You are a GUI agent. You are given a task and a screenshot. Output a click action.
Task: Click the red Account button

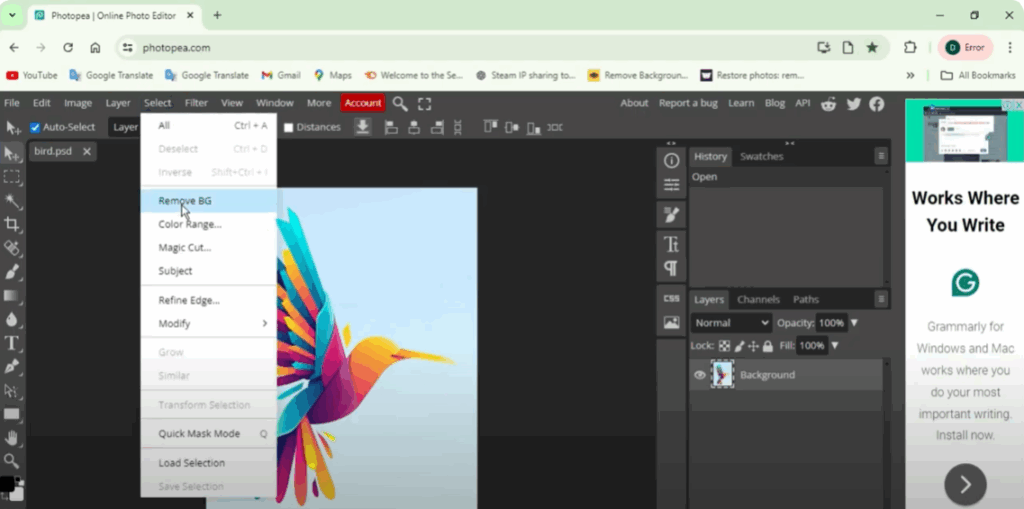[362, 103]
